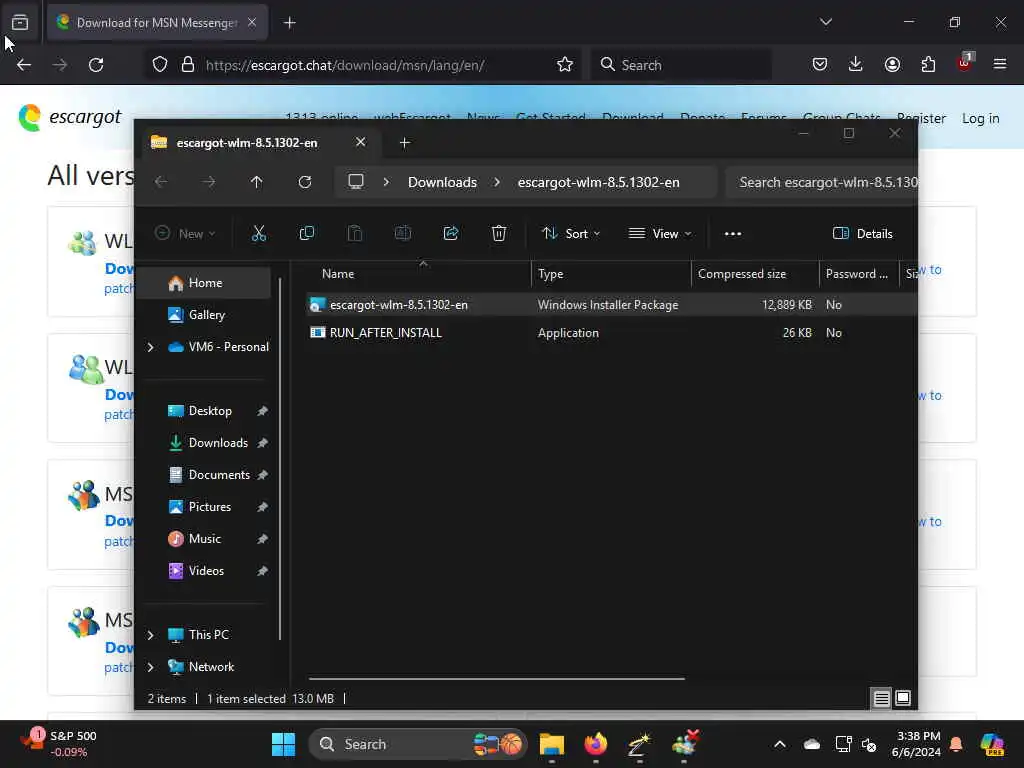Toggle the Details pane button
1024x768 pixels.
(862, 234)
